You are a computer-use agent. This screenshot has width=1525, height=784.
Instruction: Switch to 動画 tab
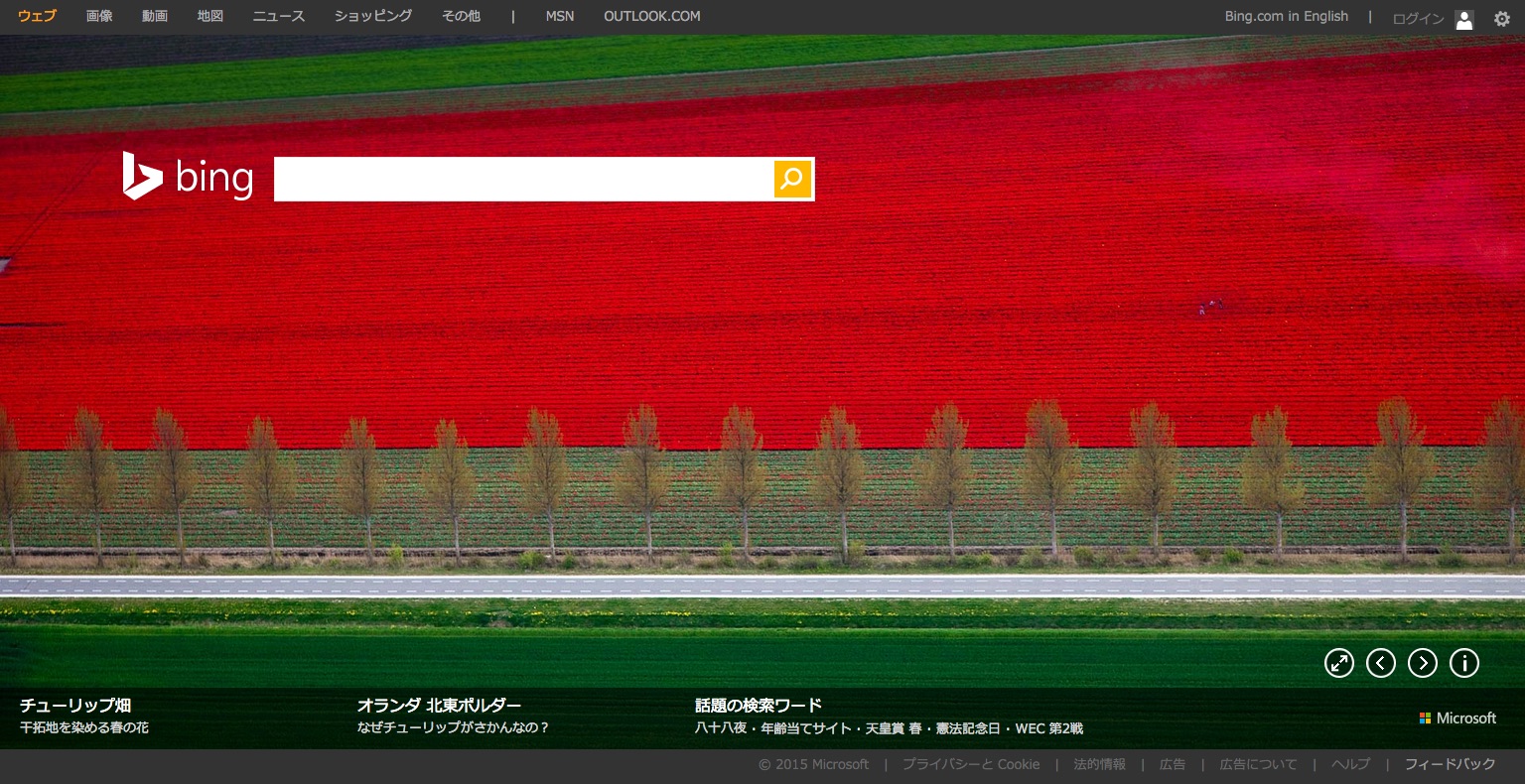click(155, 17)
